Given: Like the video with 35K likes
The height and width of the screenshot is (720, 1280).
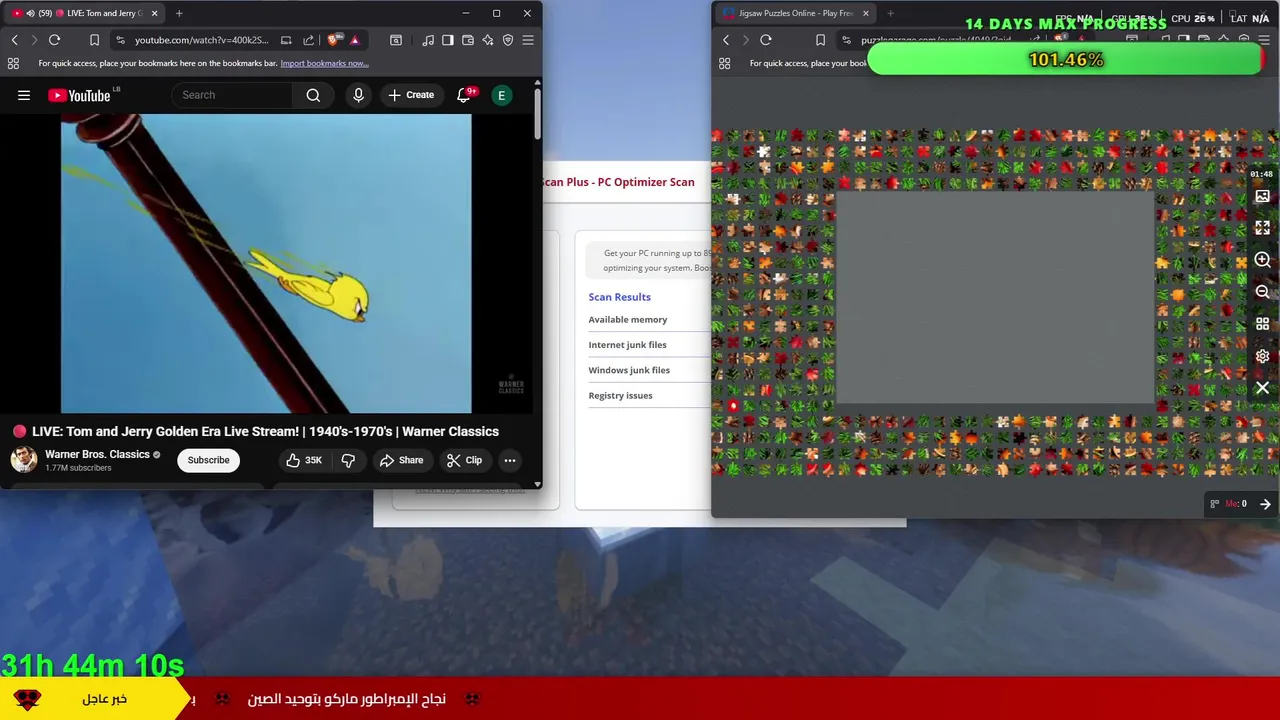Looking at the screenshot, I should click(303, 460).
